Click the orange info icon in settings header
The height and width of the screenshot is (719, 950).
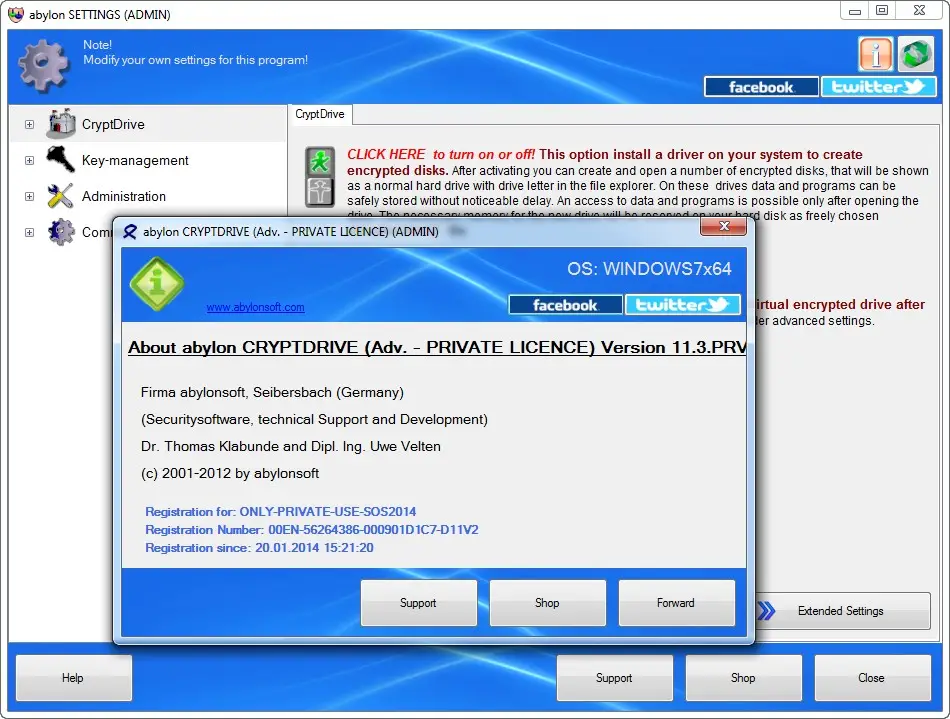(x=875, y=55)
